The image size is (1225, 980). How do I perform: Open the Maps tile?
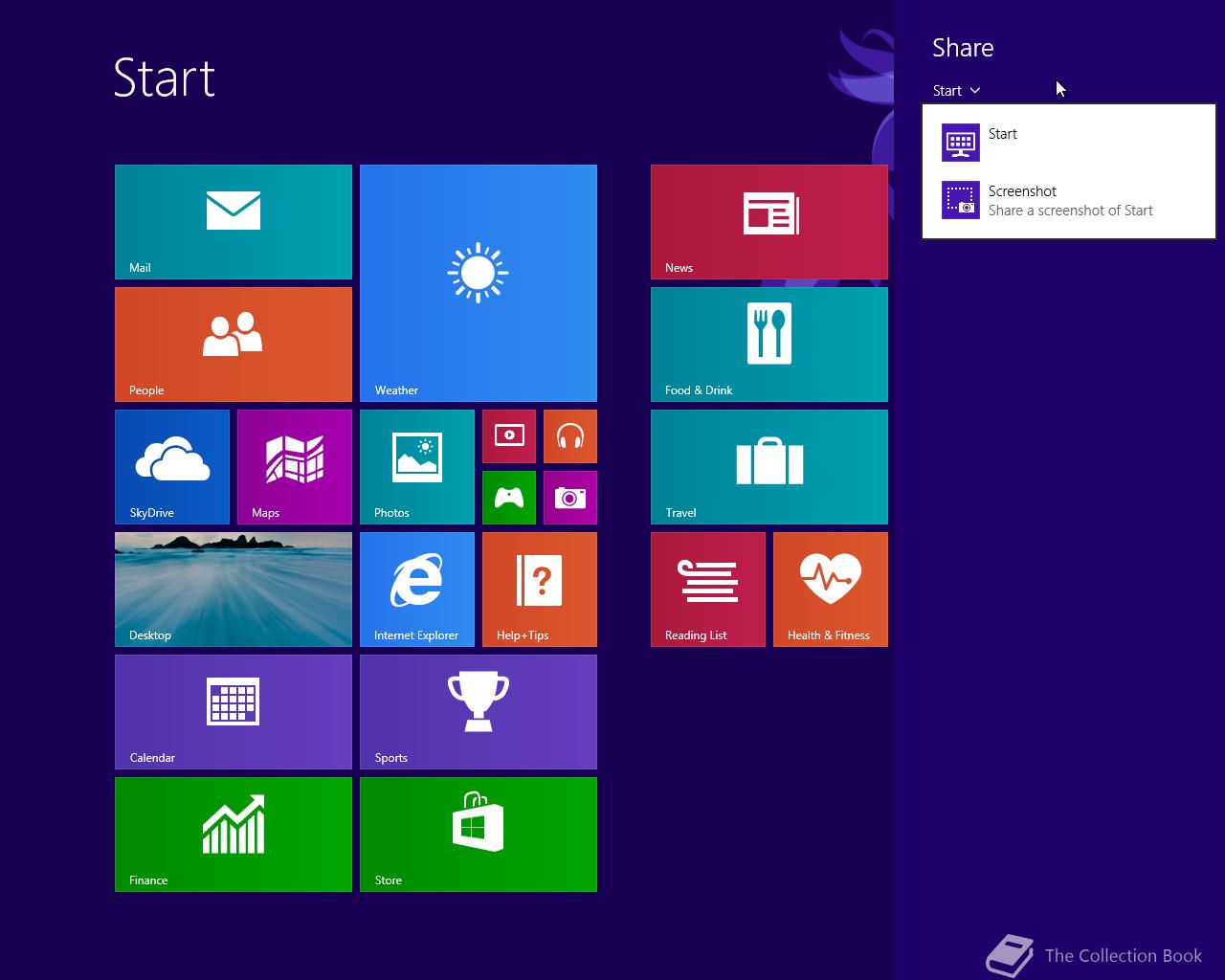coord(295,467)
